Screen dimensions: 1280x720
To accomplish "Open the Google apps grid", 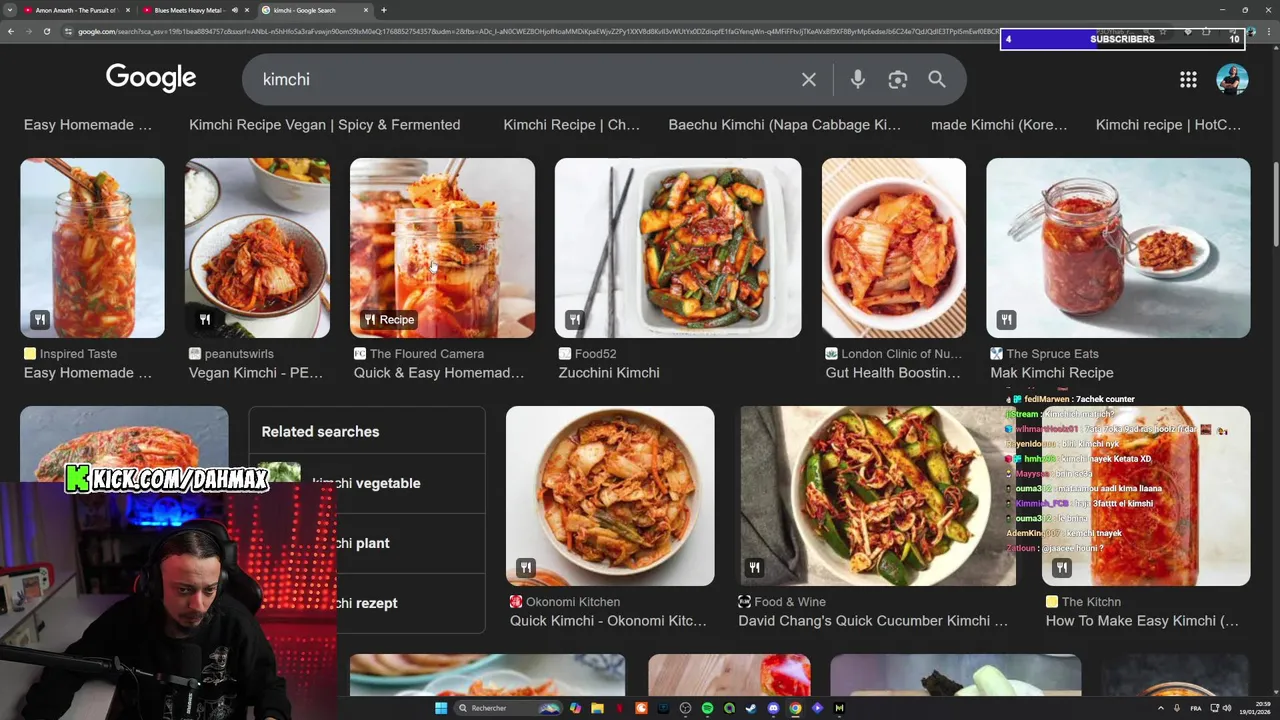I will pos(1188,79).
